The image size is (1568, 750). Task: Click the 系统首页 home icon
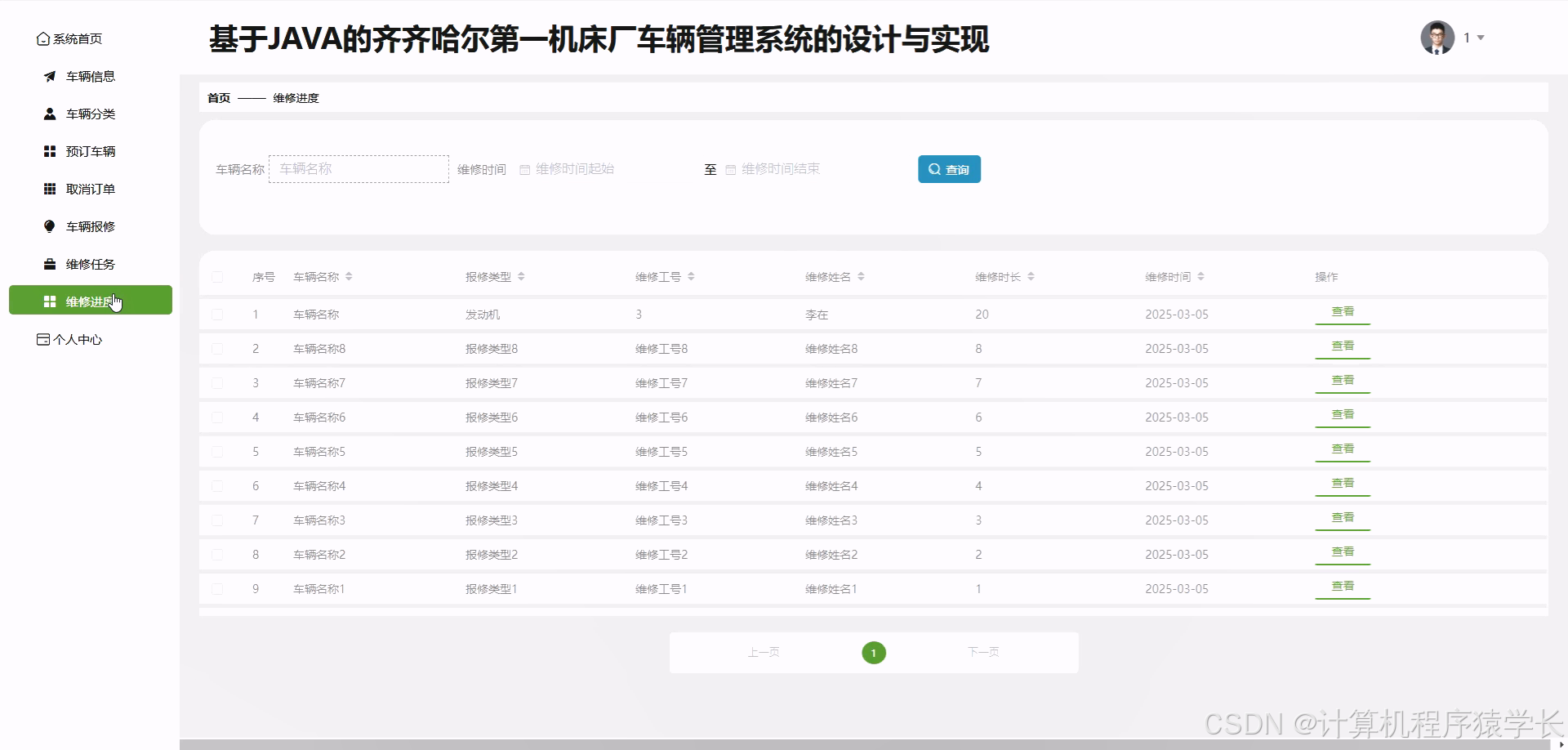click(42, 38)
